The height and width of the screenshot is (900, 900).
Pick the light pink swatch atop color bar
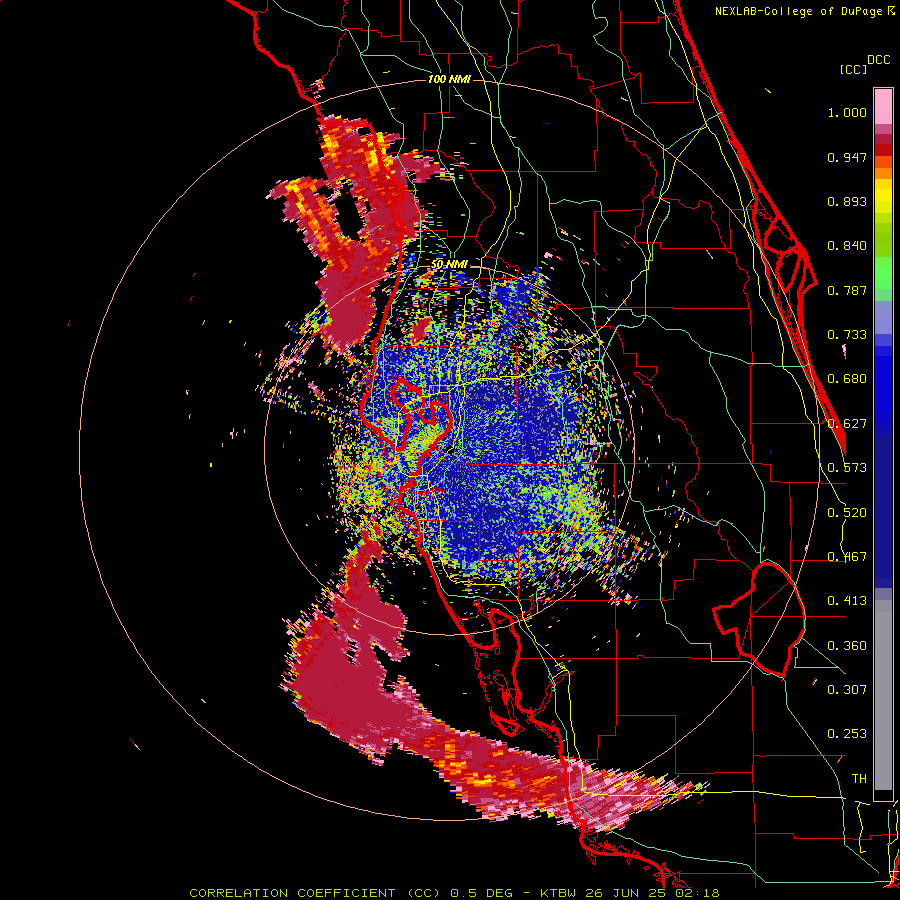[883, 107]
